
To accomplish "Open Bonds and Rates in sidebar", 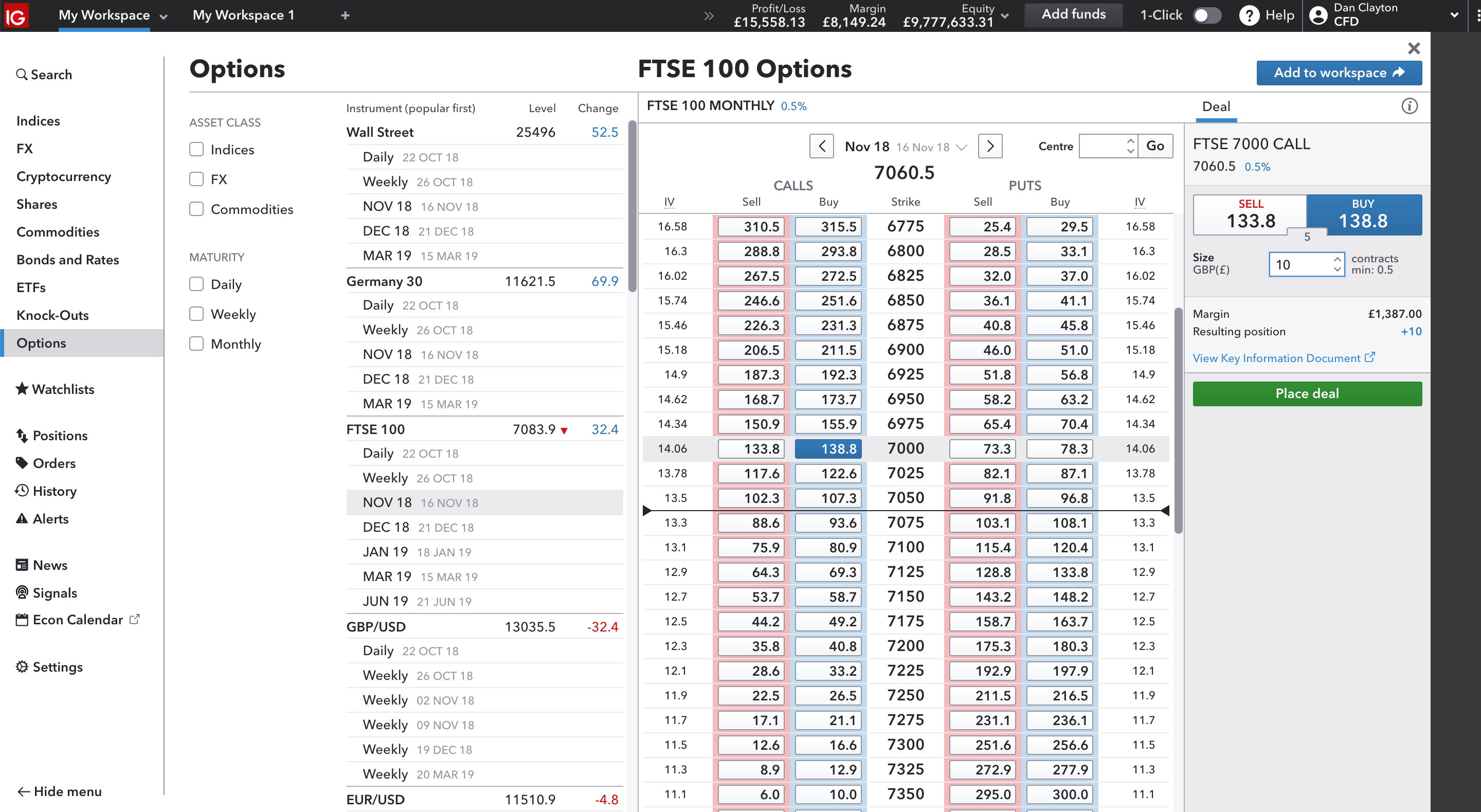I will click(68, 260).
